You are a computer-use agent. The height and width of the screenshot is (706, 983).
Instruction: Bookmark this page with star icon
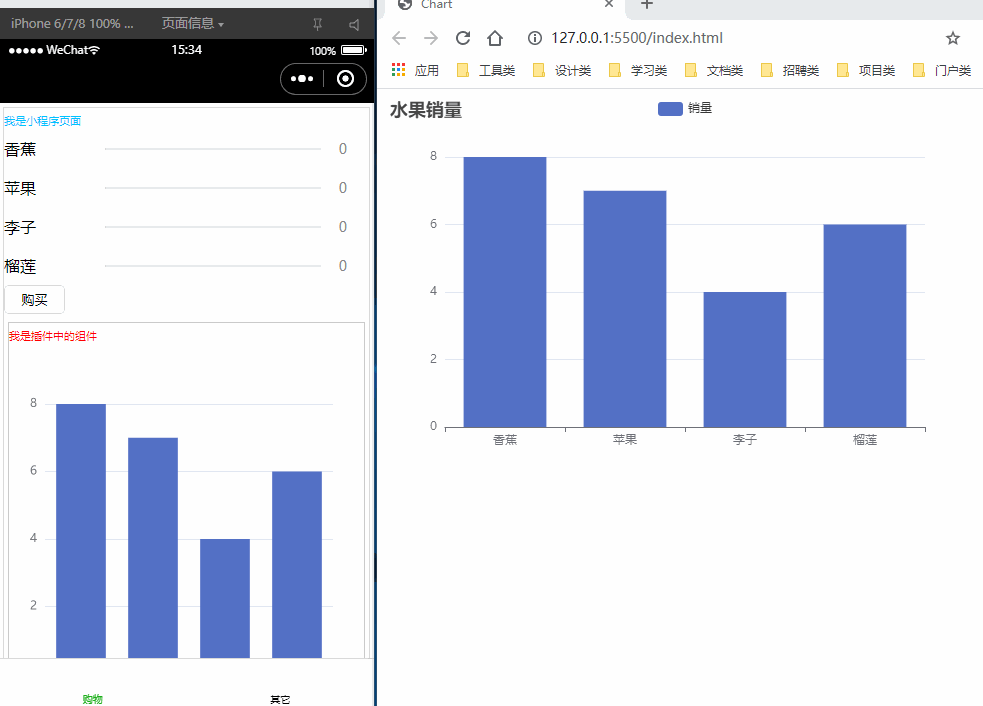pos(952,38)
